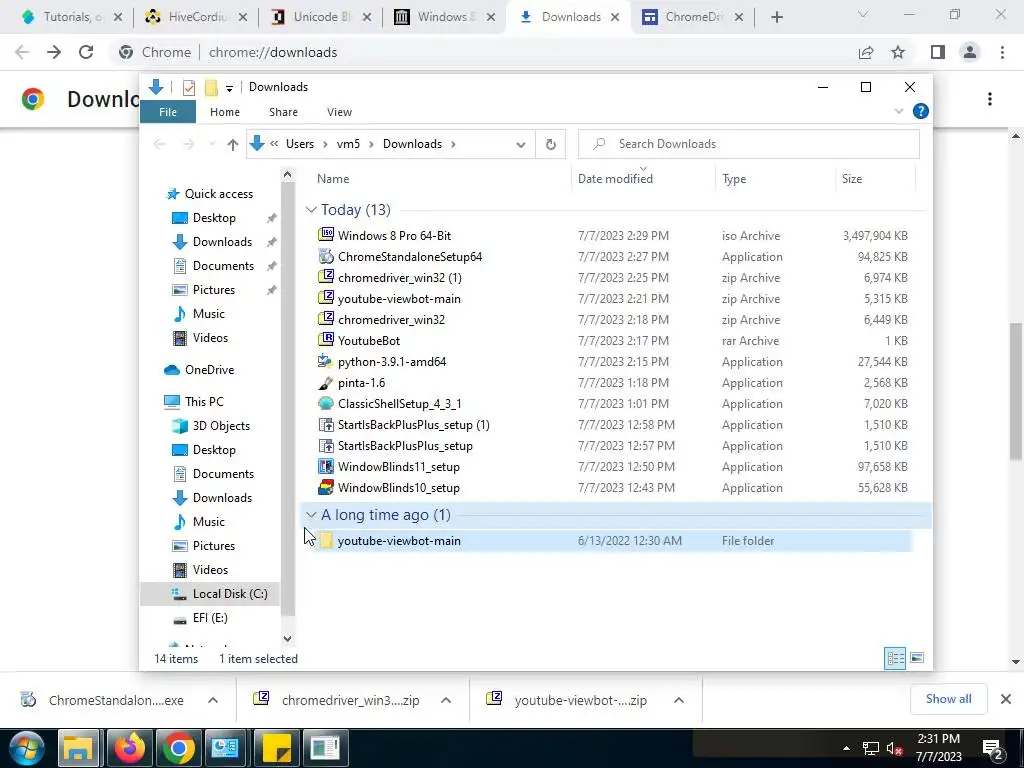
Task: Click Show all downloads button
Action: click(948, 699)
